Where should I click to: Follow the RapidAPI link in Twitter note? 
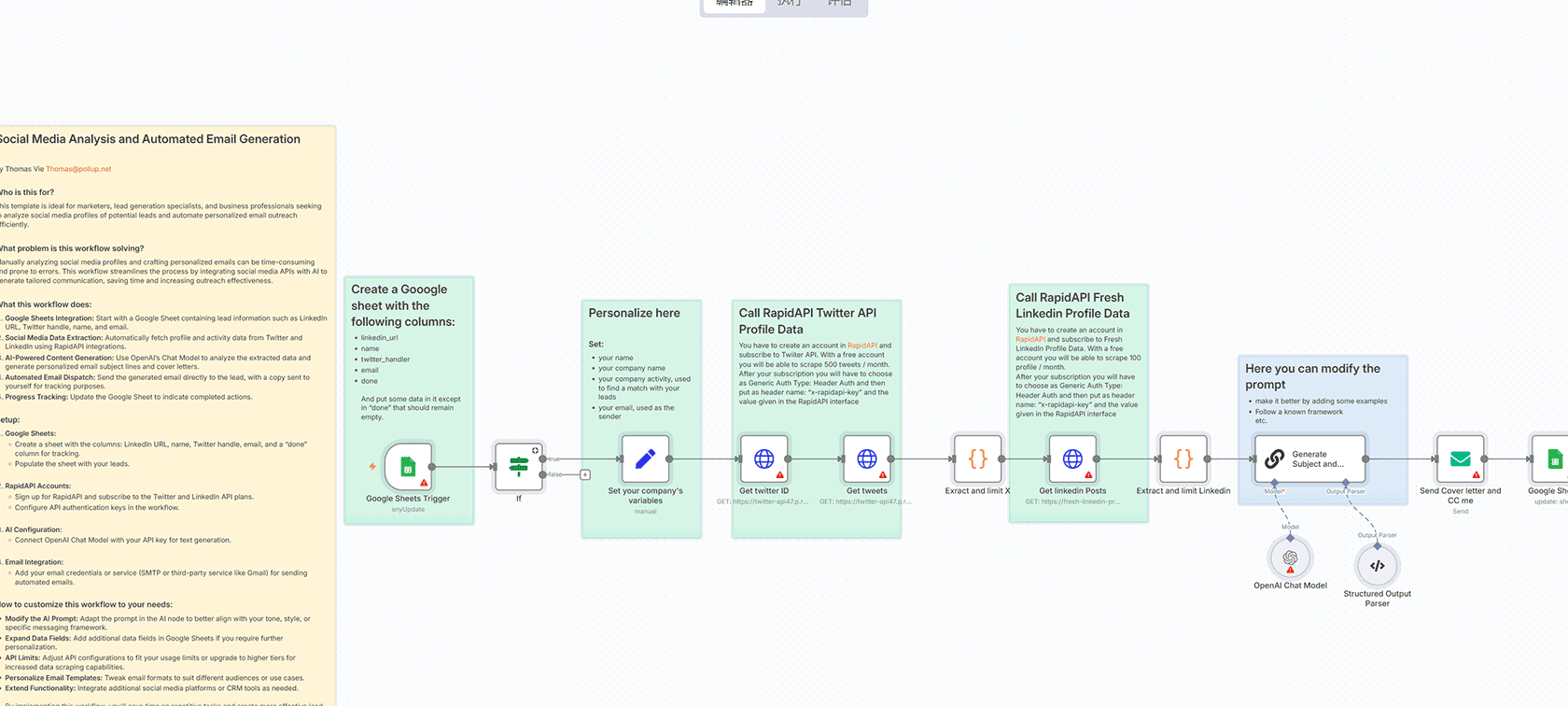(x=861, y=346)
